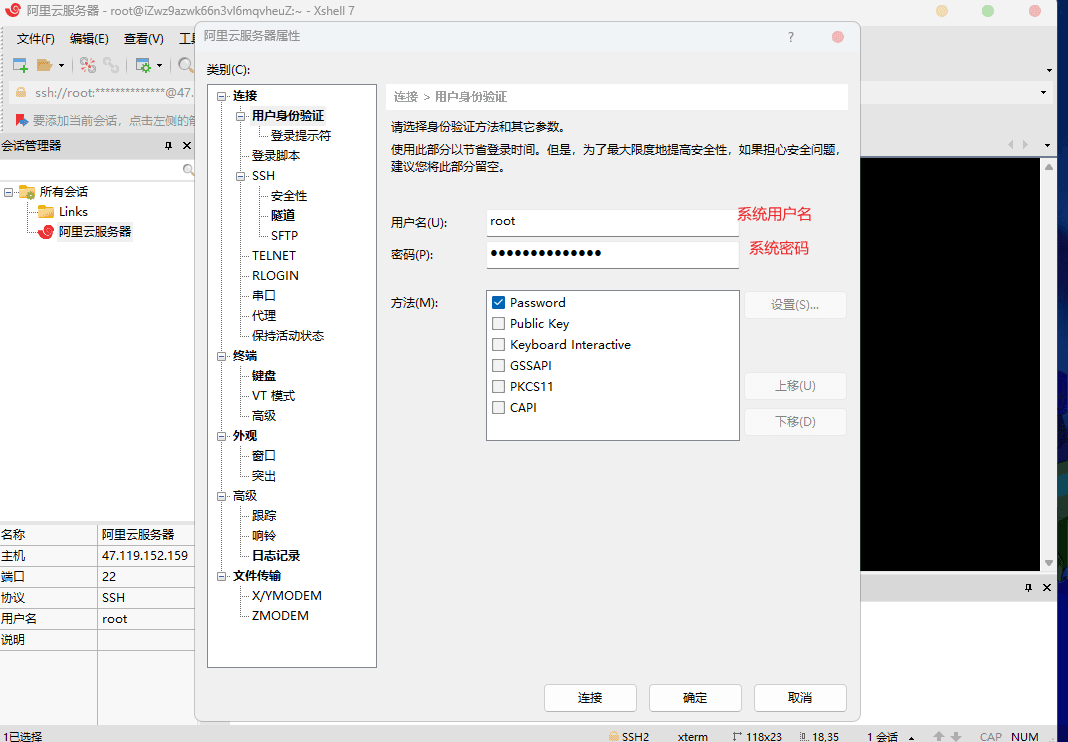Collapse the 连接 tree node
1068x742 pixels.
coord(221,97)
